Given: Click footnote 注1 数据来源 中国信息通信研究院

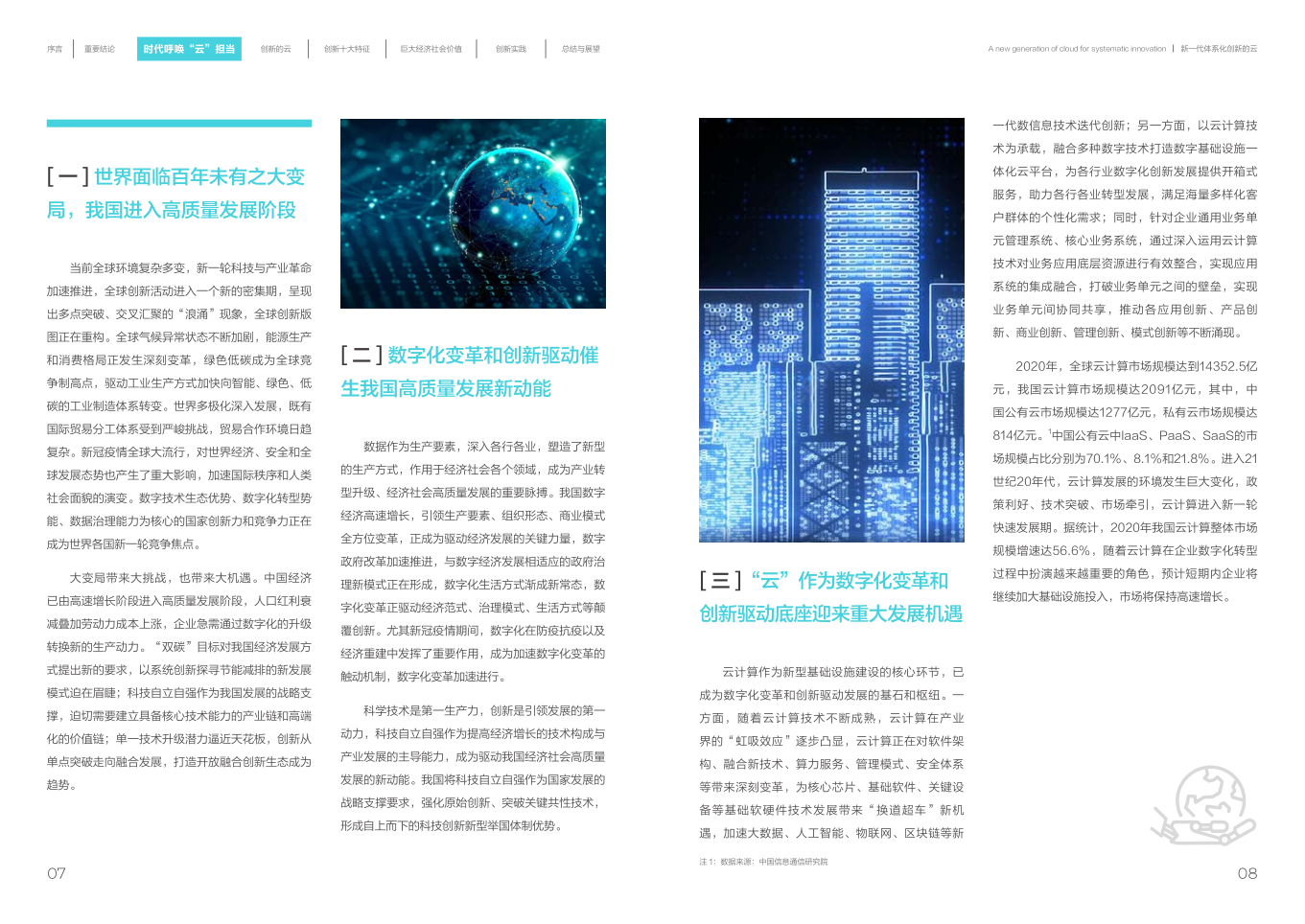Looking at the screenshot, I should [763, 862].
